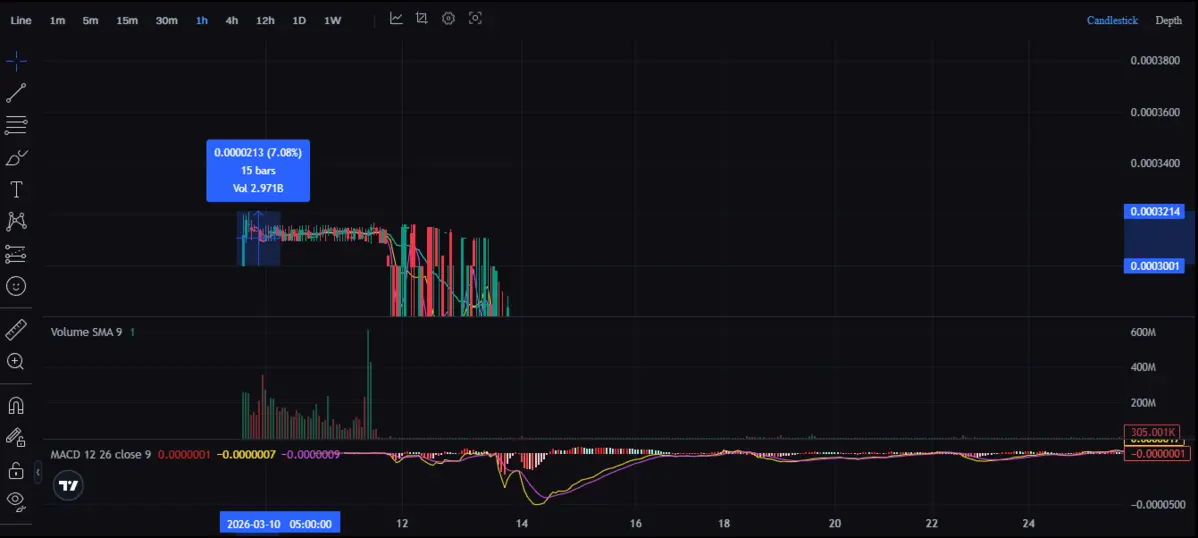Click the 2026-03-10 05:00:00 time label
Viewport: 1198px width, 538px height.
point(280,524)
